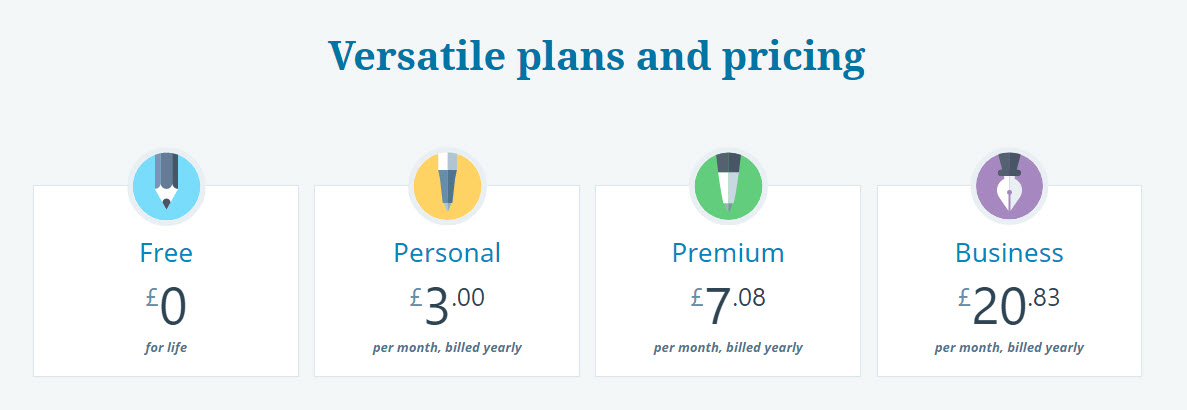Click the £0 price in Free plan
This screenshot has height=410, width=1187.
pos(166,306)
